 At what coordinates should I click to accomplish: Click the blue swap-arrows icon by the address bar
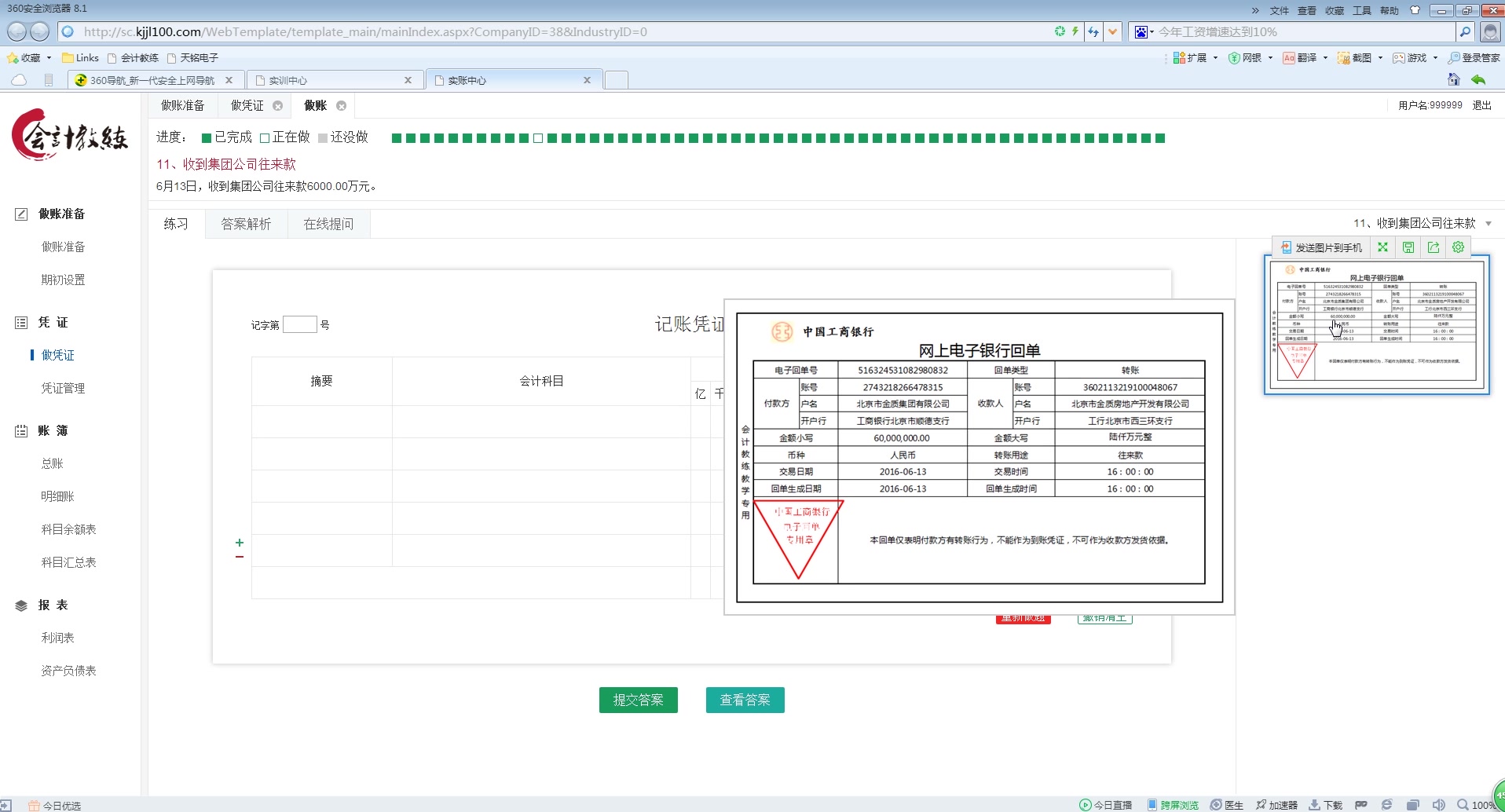point(1093,32)
